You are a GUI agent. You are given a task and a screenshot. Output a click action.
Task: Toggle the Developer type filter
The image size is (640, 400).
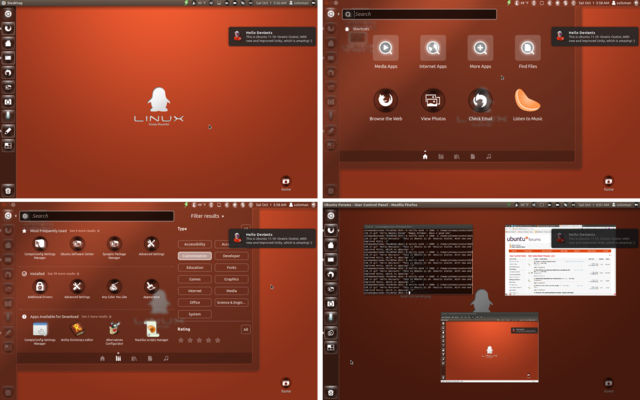point(231,256)
